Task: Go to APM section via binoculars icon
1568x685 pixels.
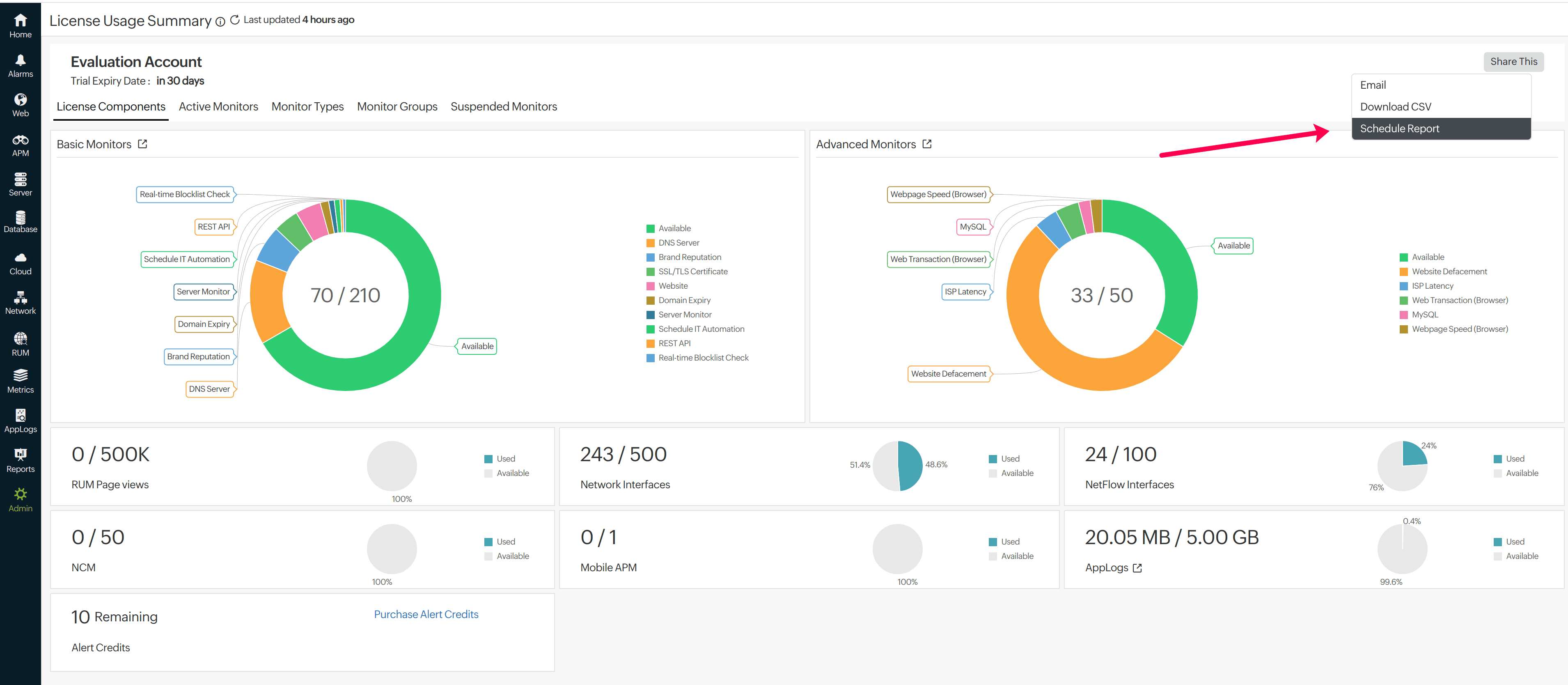Action: click(x=20, y=140)
